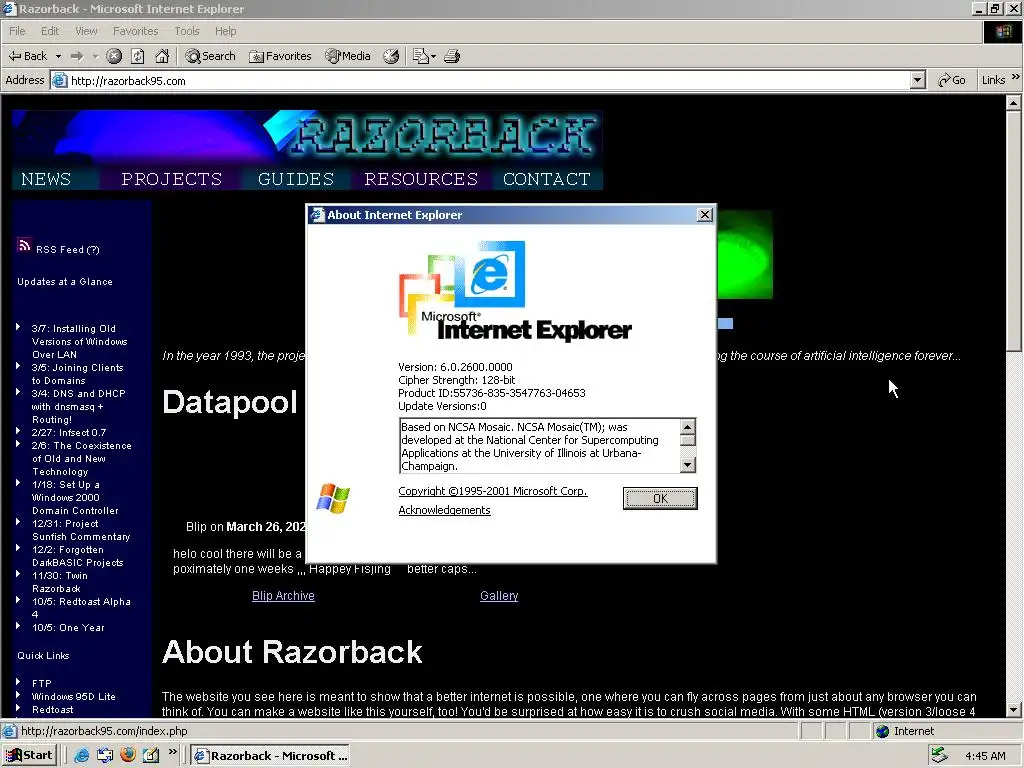The width and height of the screenshot is (1024, 768).
Task: Open the GUIDES navigation tab
Action: point(296,179)
